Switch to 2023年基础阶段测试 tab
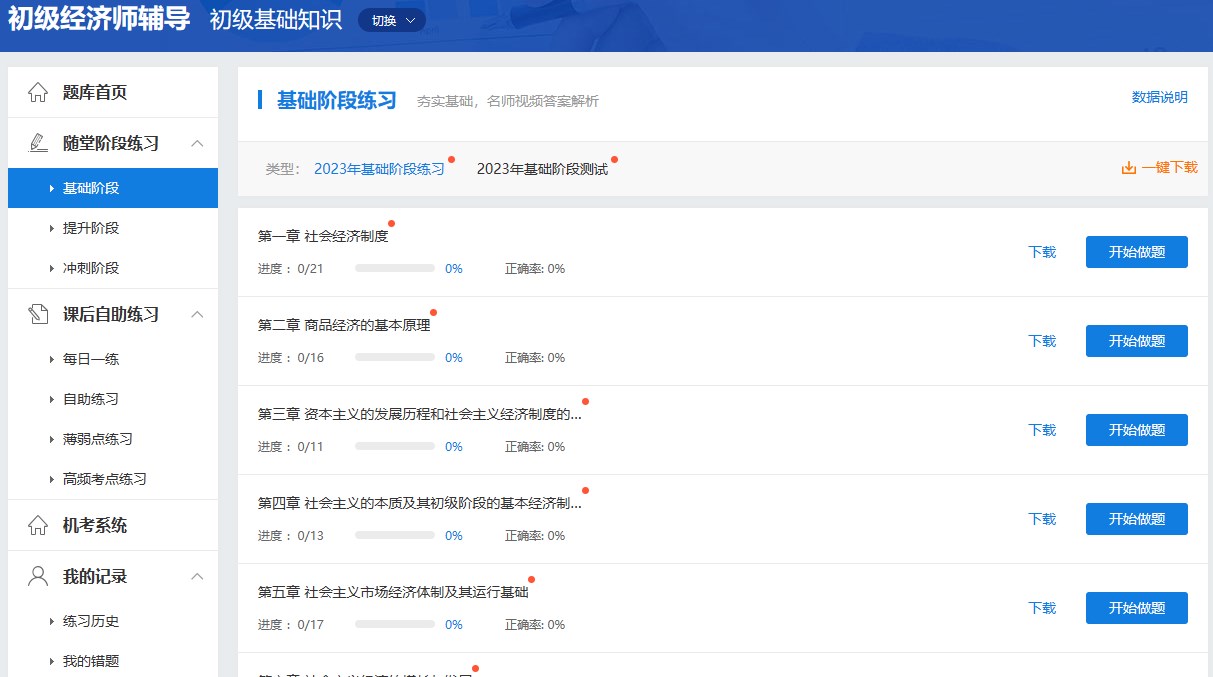Screen dimensions: 1213x677 coord(542,169)
